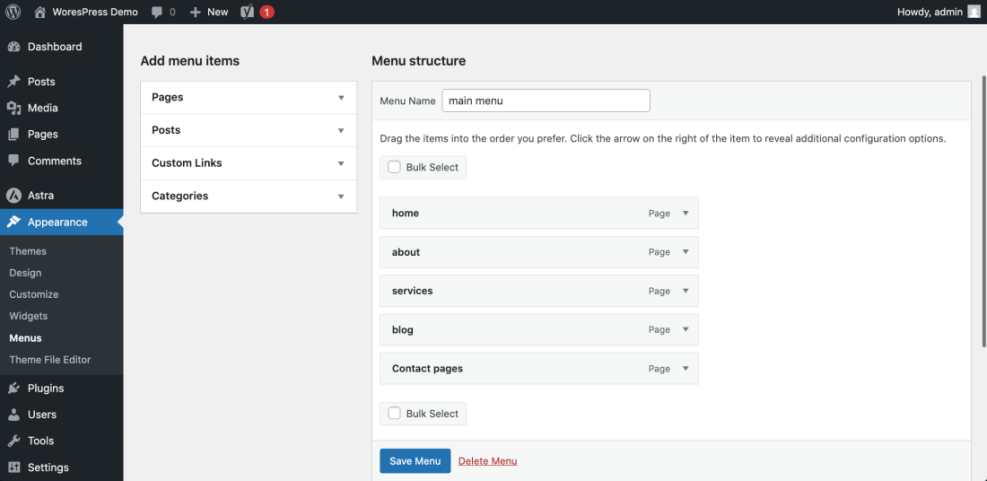Open Theme File Editor
987x481 pixels.
[x=50, y=360]
